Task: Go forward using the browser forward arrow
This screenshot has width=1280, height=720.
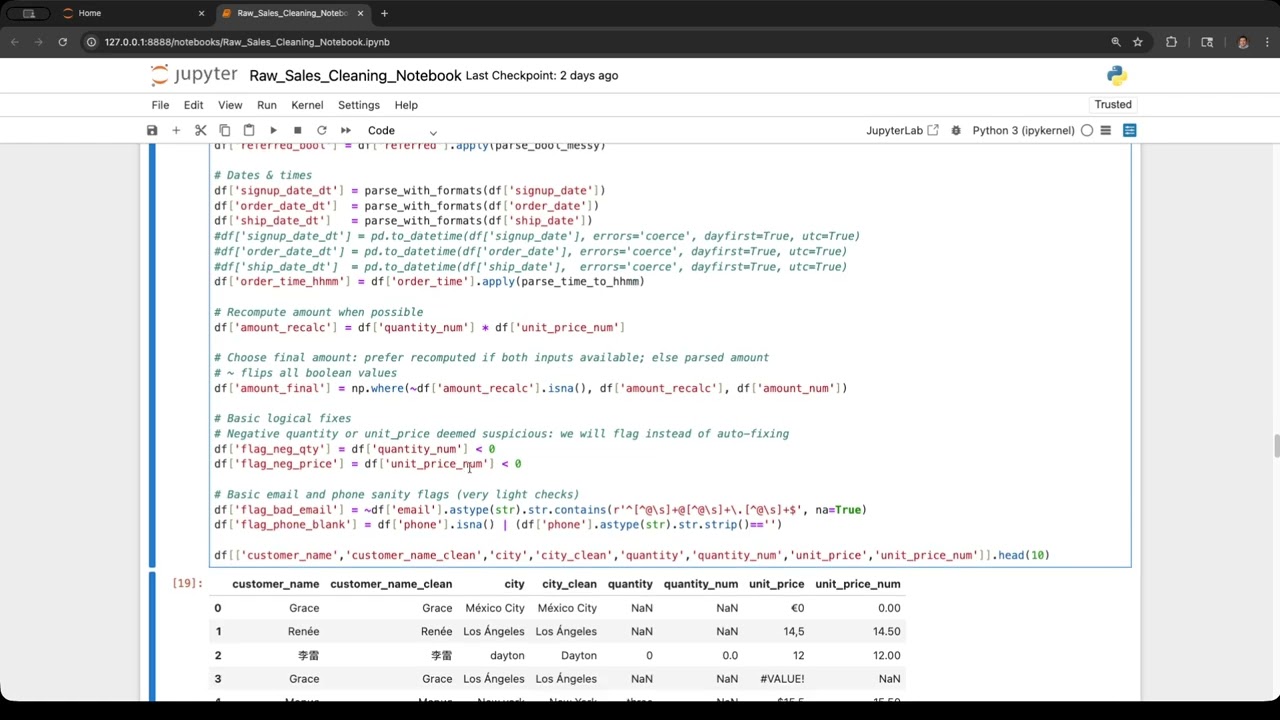Action: (x=39, y=42)
